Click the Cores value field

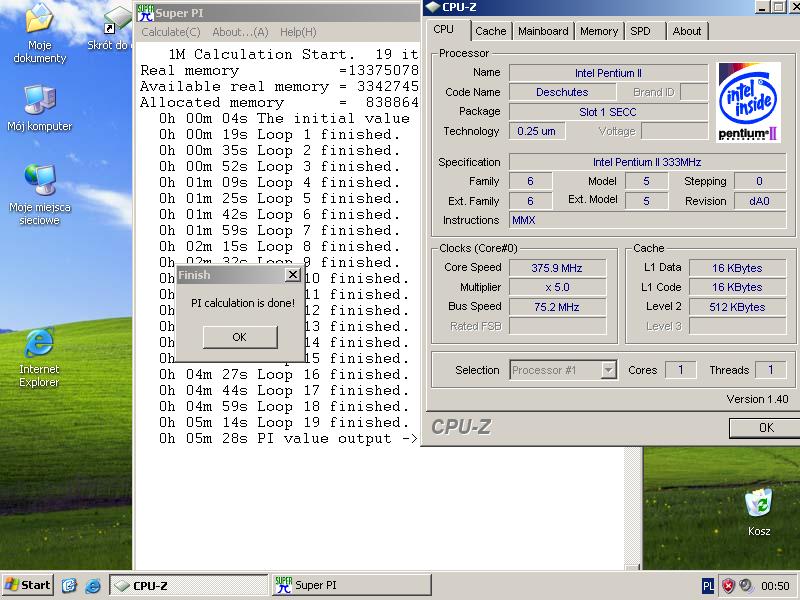tap(681, 370)
